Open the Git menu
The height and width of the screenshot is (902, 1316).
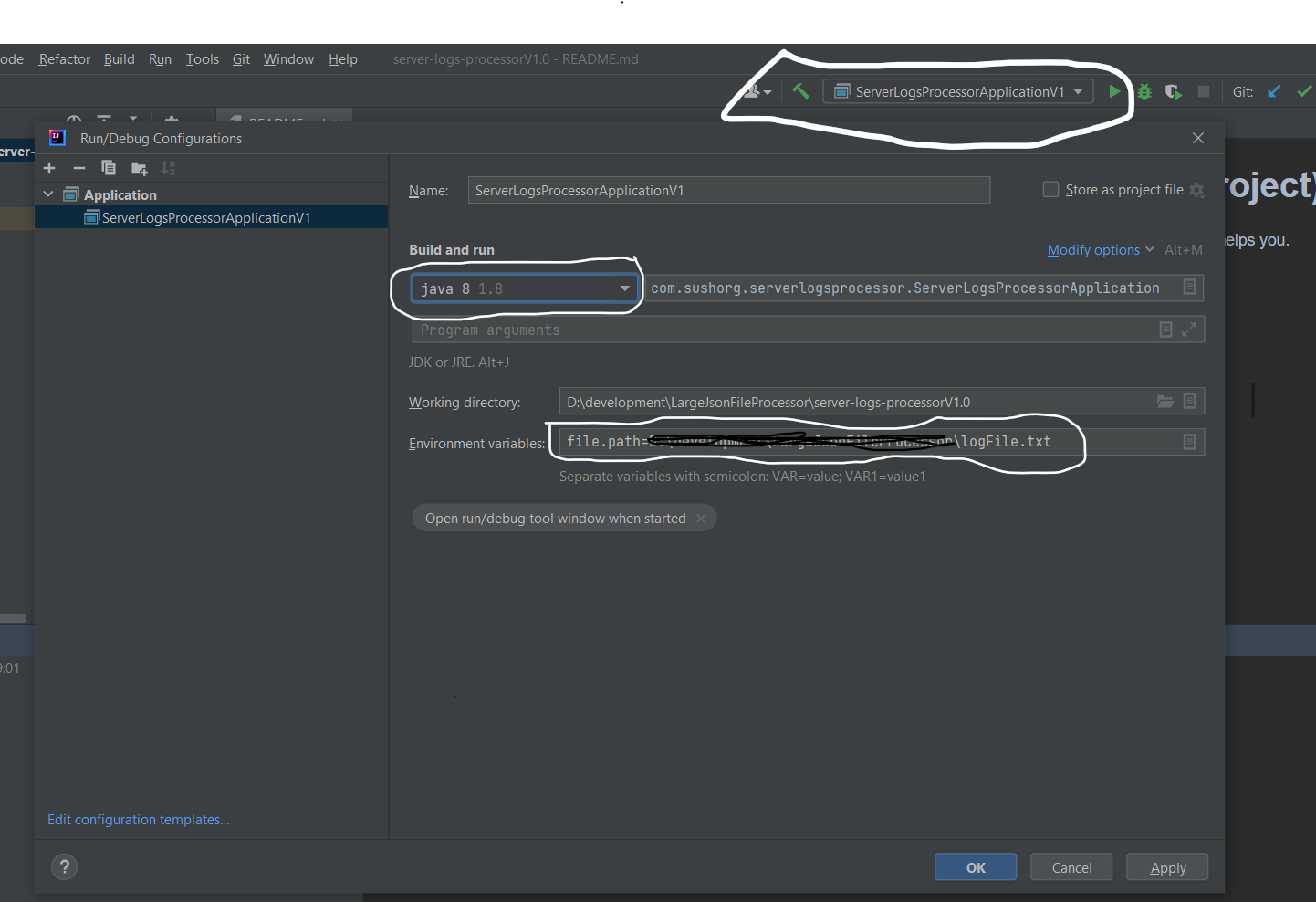click(x=241, y=59)
